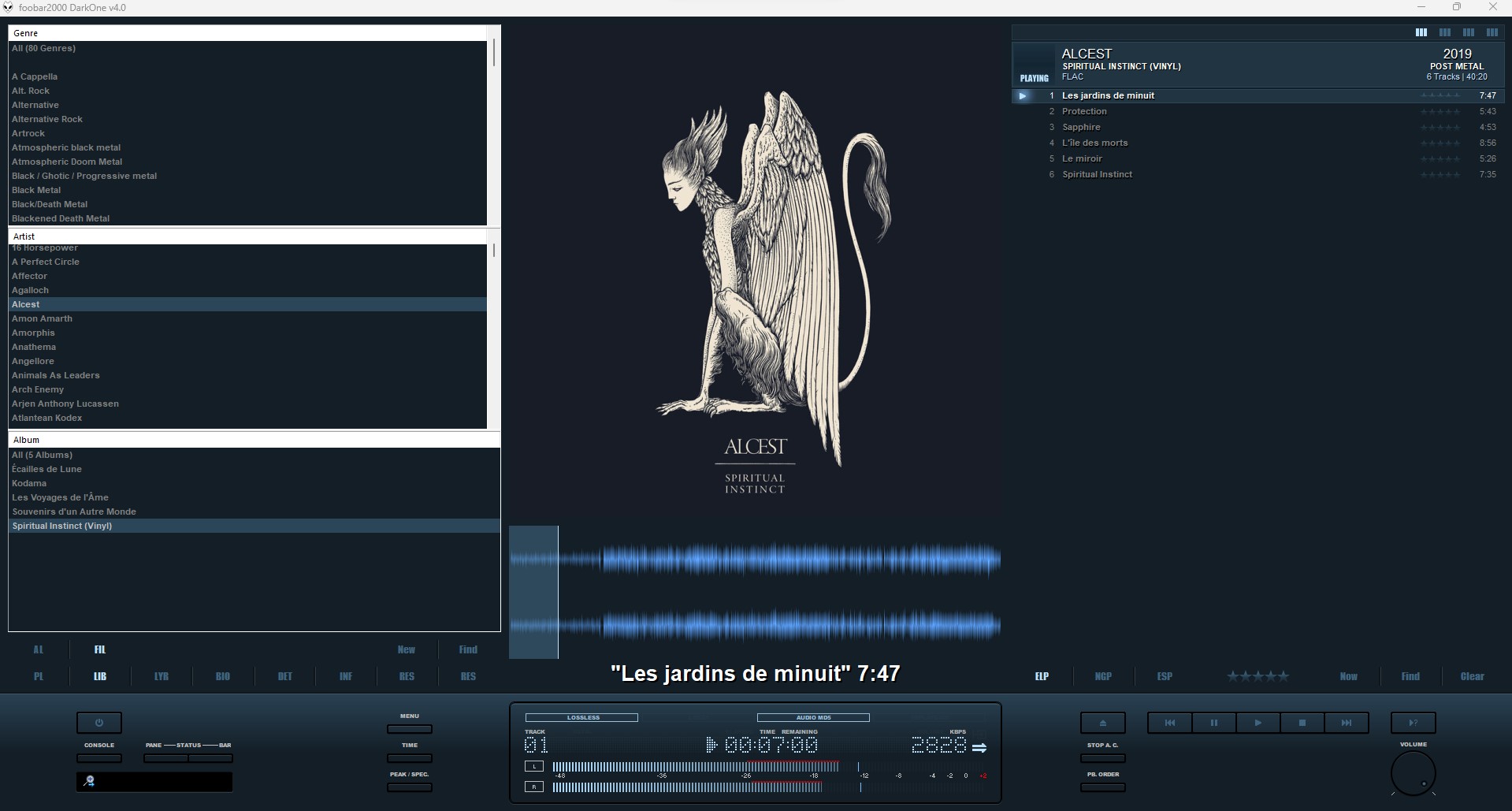Rate the track Protection using its stars
The image size is (1512, 811).
(x=1440, y=111)
